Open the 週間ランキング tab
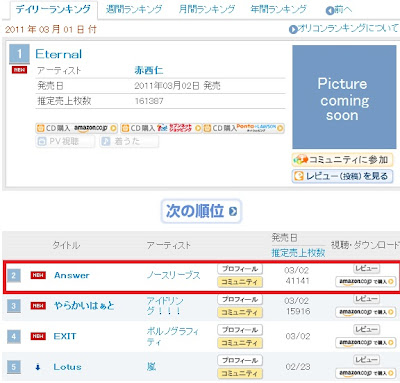 [134, 9]
